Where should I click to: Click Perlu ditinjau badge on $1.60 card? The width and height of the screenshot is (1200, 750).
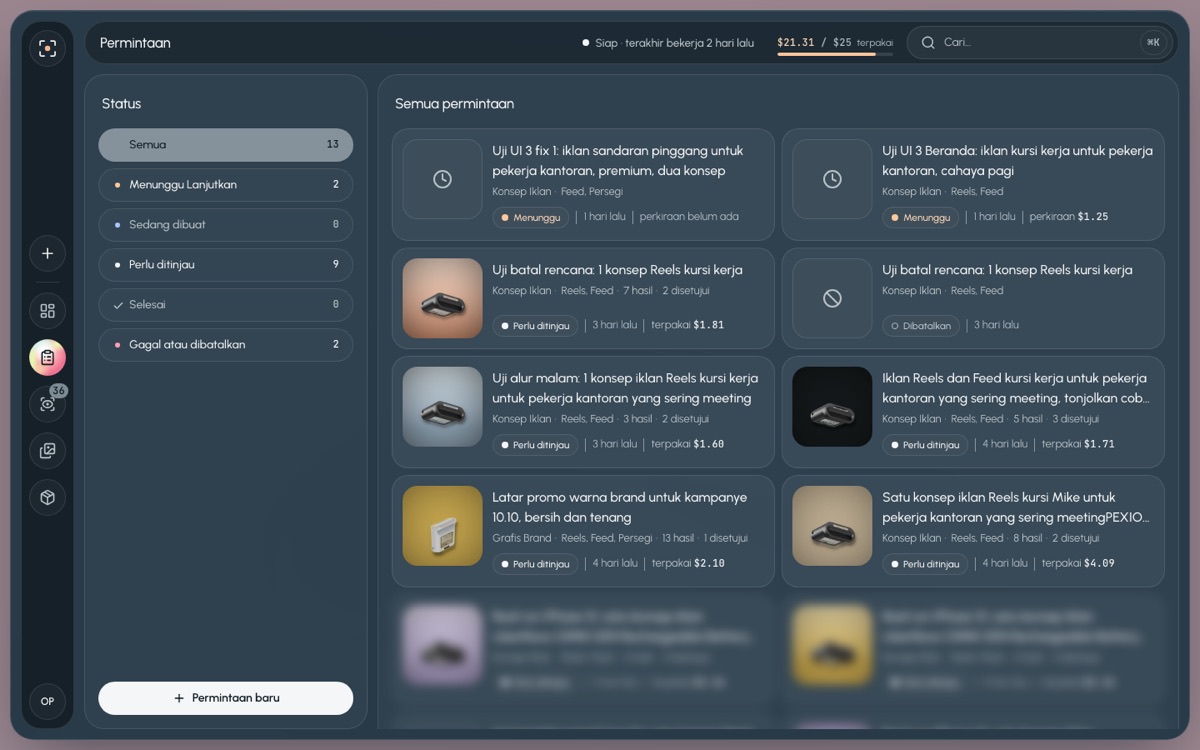[x=535, y=445]
